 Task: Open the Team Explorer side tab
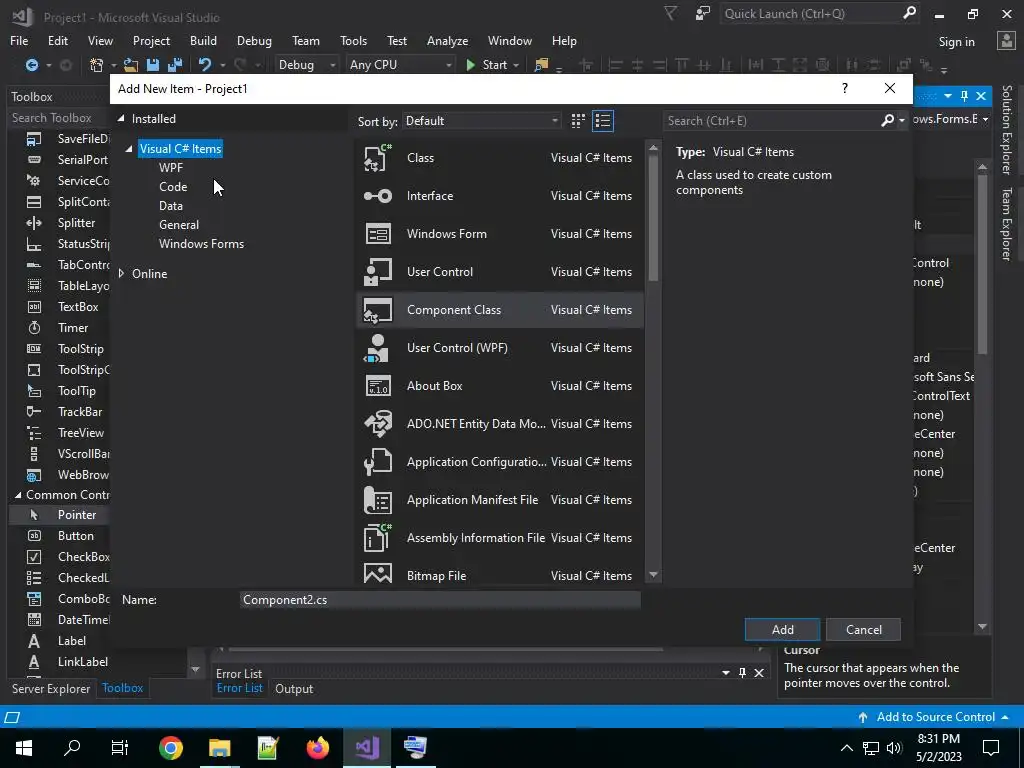(1007, 223)
